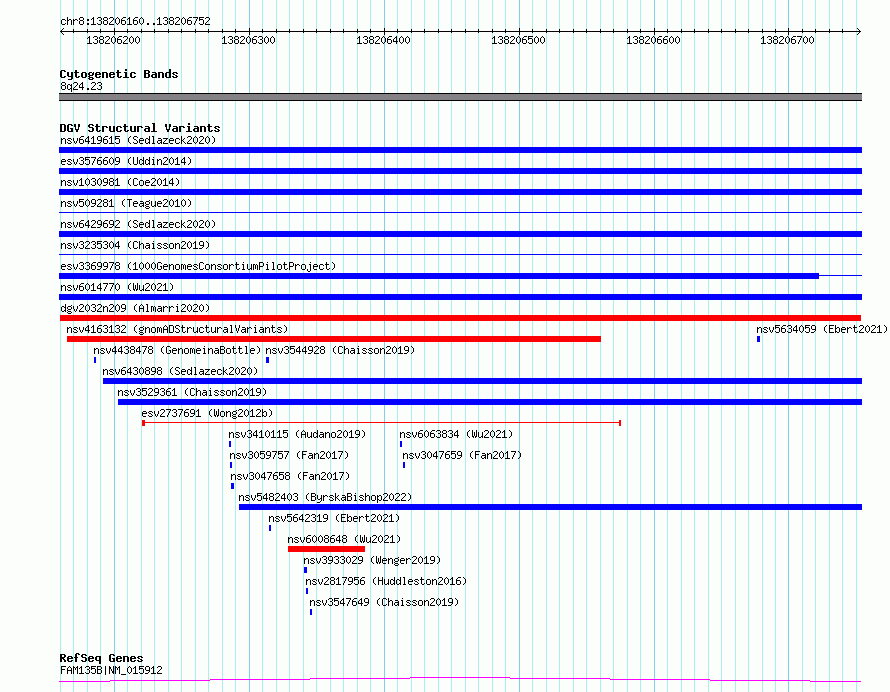
Task: Click the chr8:138206160..138206752 coordinate label
Action: tap(135, 21)
